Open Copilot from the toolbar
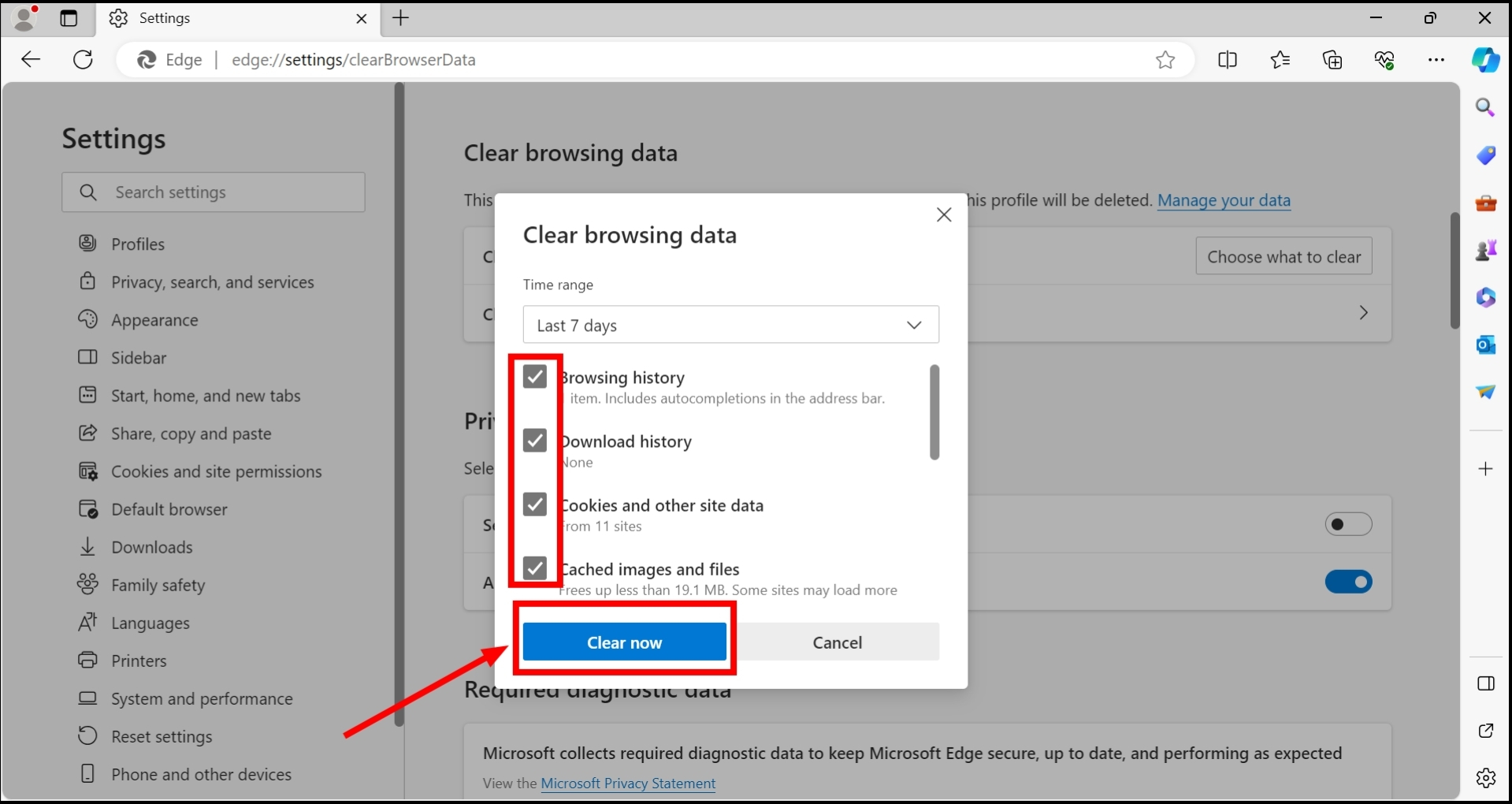Viewport: 1512px width, 804px height. pos(1486,60)
